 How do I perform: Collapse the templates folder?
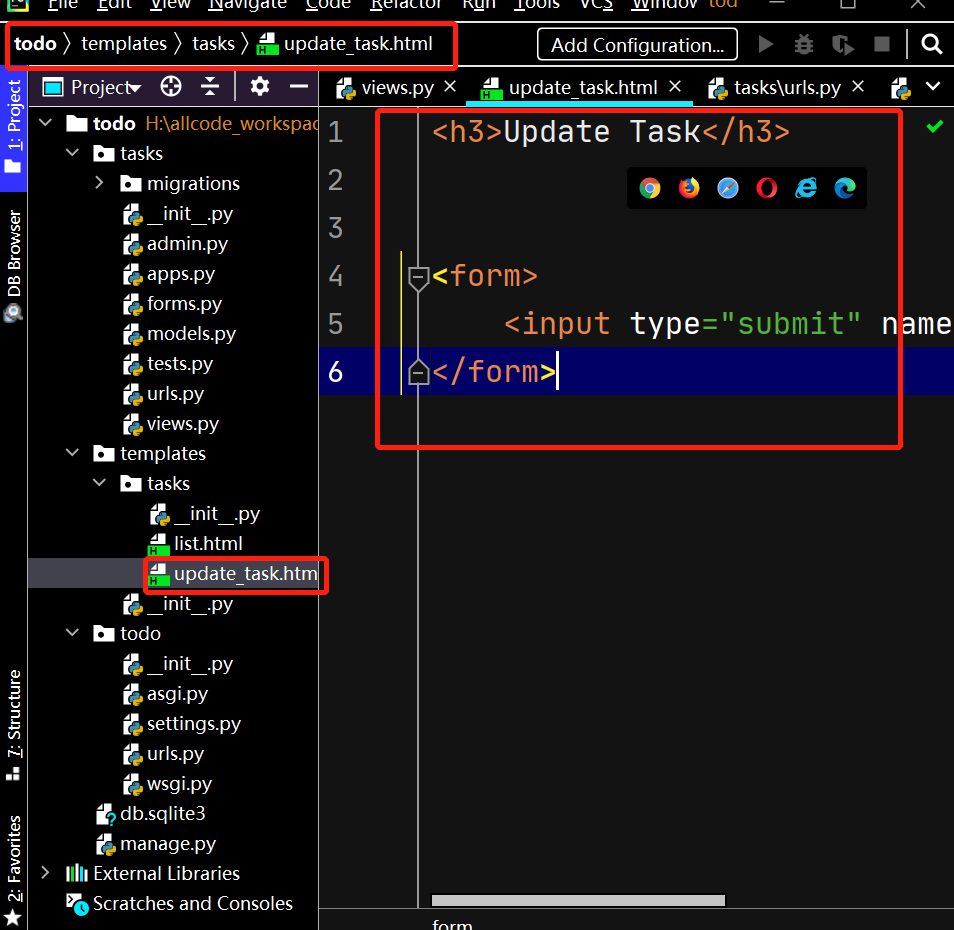click(x=72, y=453)
